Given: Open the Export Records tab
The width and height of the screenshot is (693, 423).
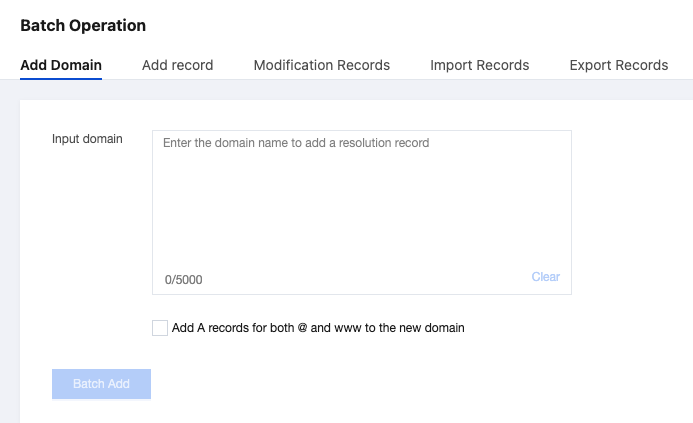Looking at the screenshot, I should [618, 65].
